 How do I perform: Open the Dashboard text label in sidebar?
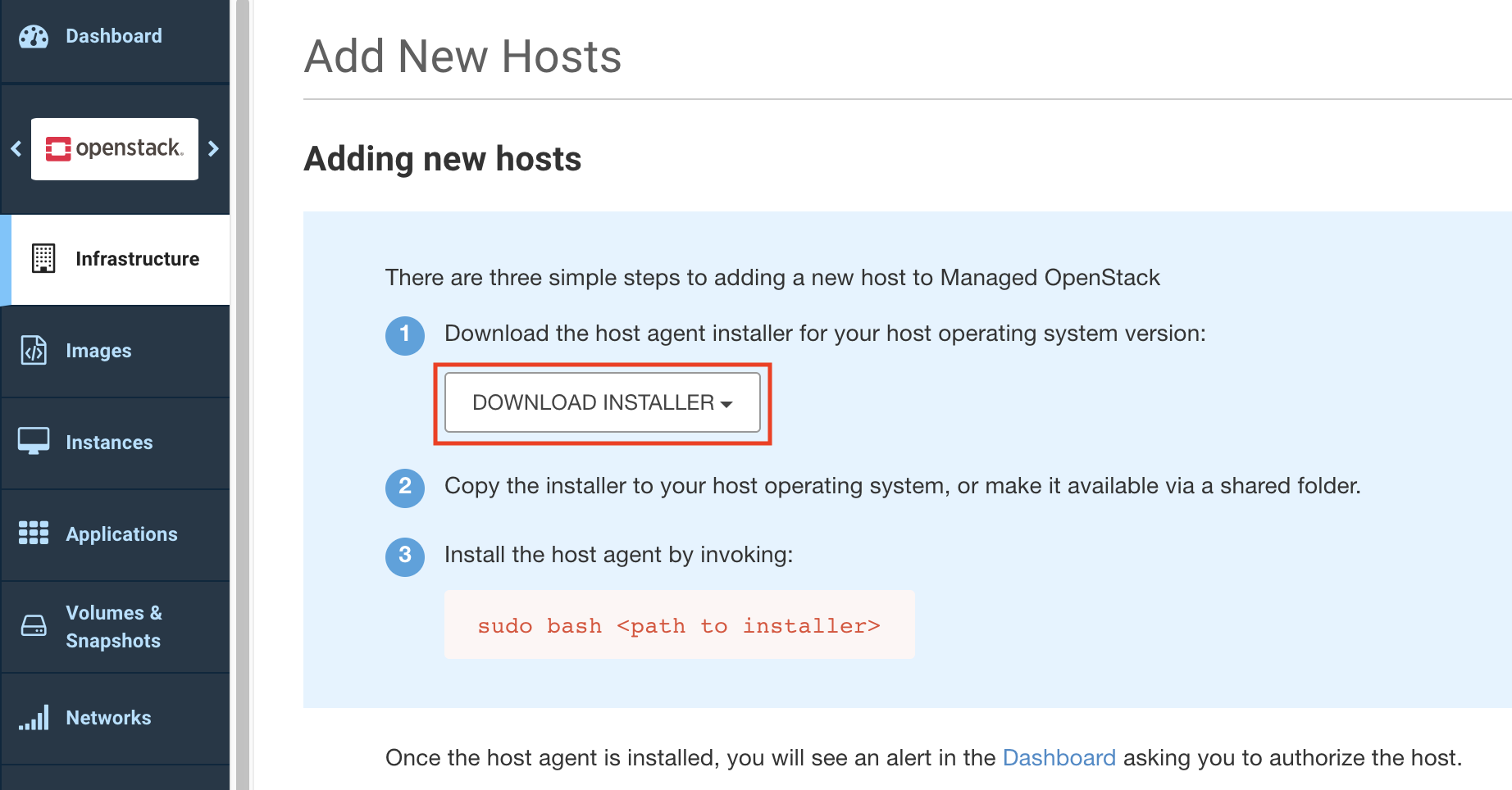[x=114, y=36]
